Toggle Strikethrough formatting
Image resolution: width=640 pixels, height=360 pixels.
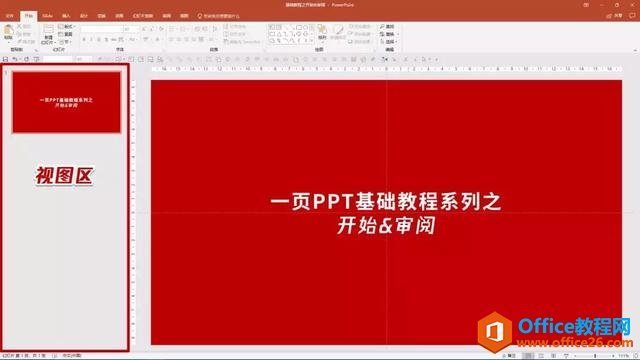pos(114,40)
